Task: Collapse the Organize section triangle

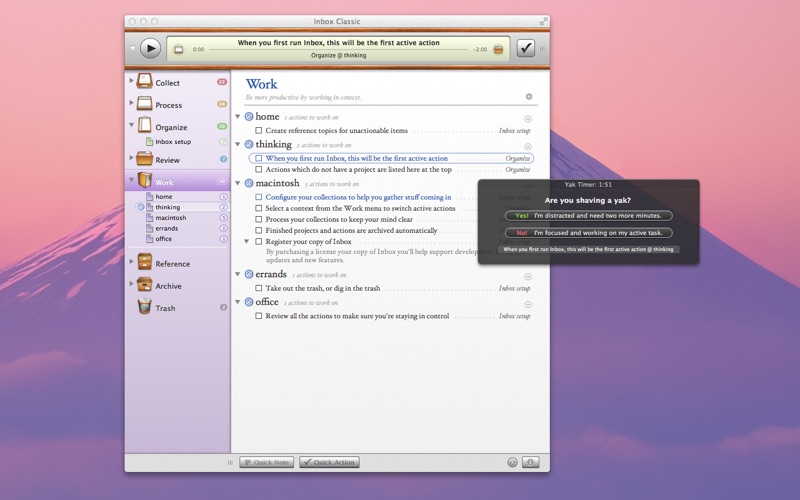Action: [131, 125]
